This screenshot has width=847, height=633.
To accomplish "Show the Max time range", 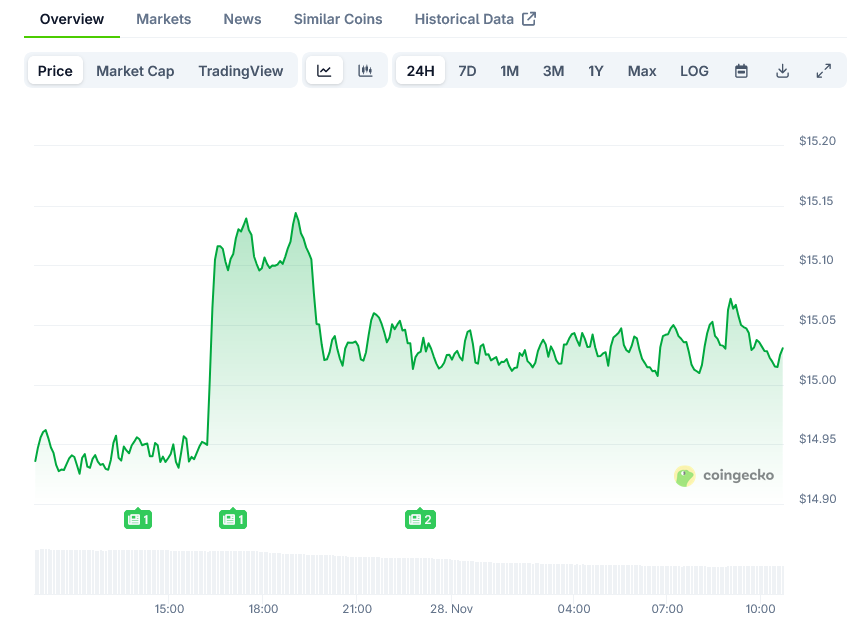I will tap(642, 71).
